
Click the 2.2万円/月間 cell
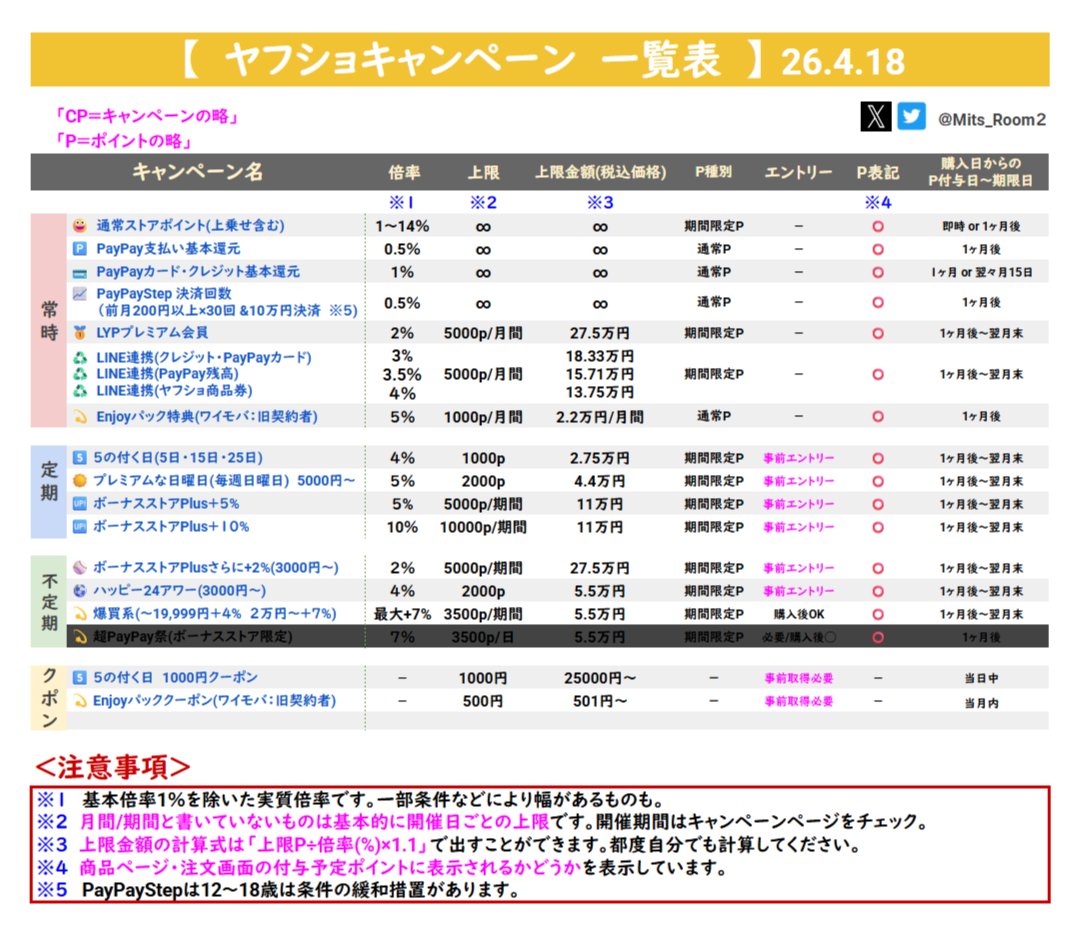tap(600, 417)
